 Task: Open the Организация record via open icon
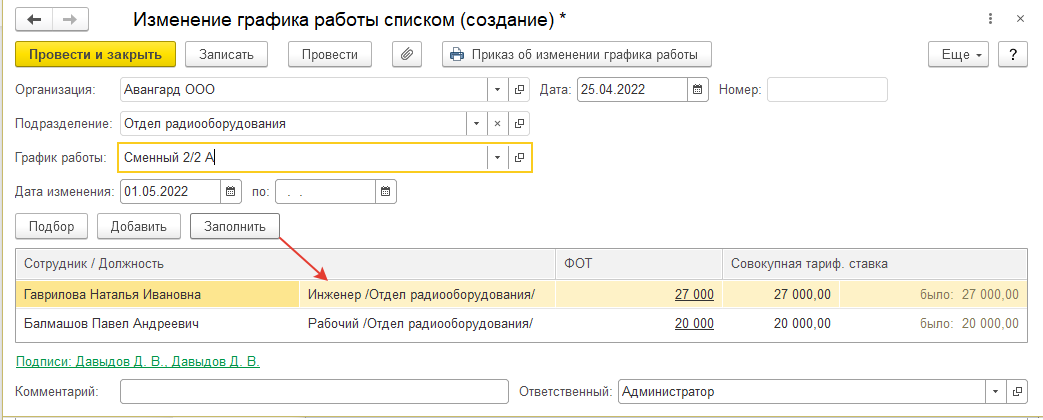click(x=520, y=90)
